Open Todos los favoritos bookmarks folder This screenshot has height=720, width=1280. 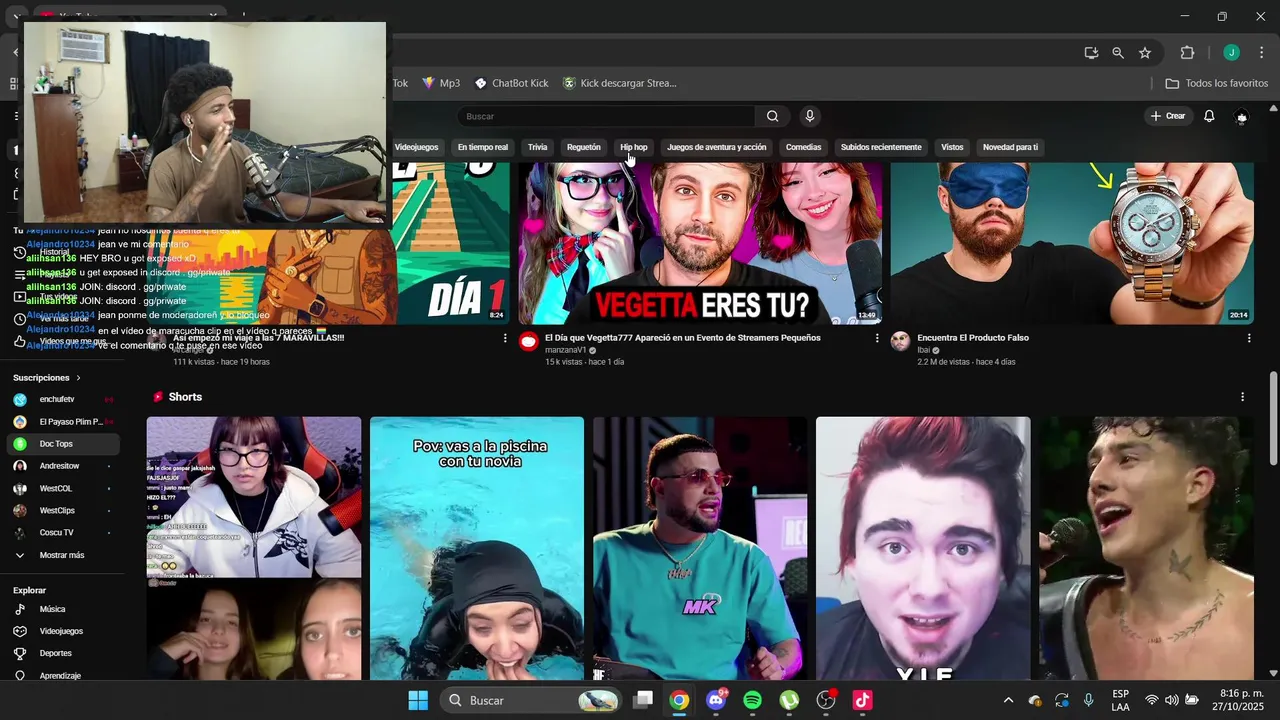point(1217,83)
